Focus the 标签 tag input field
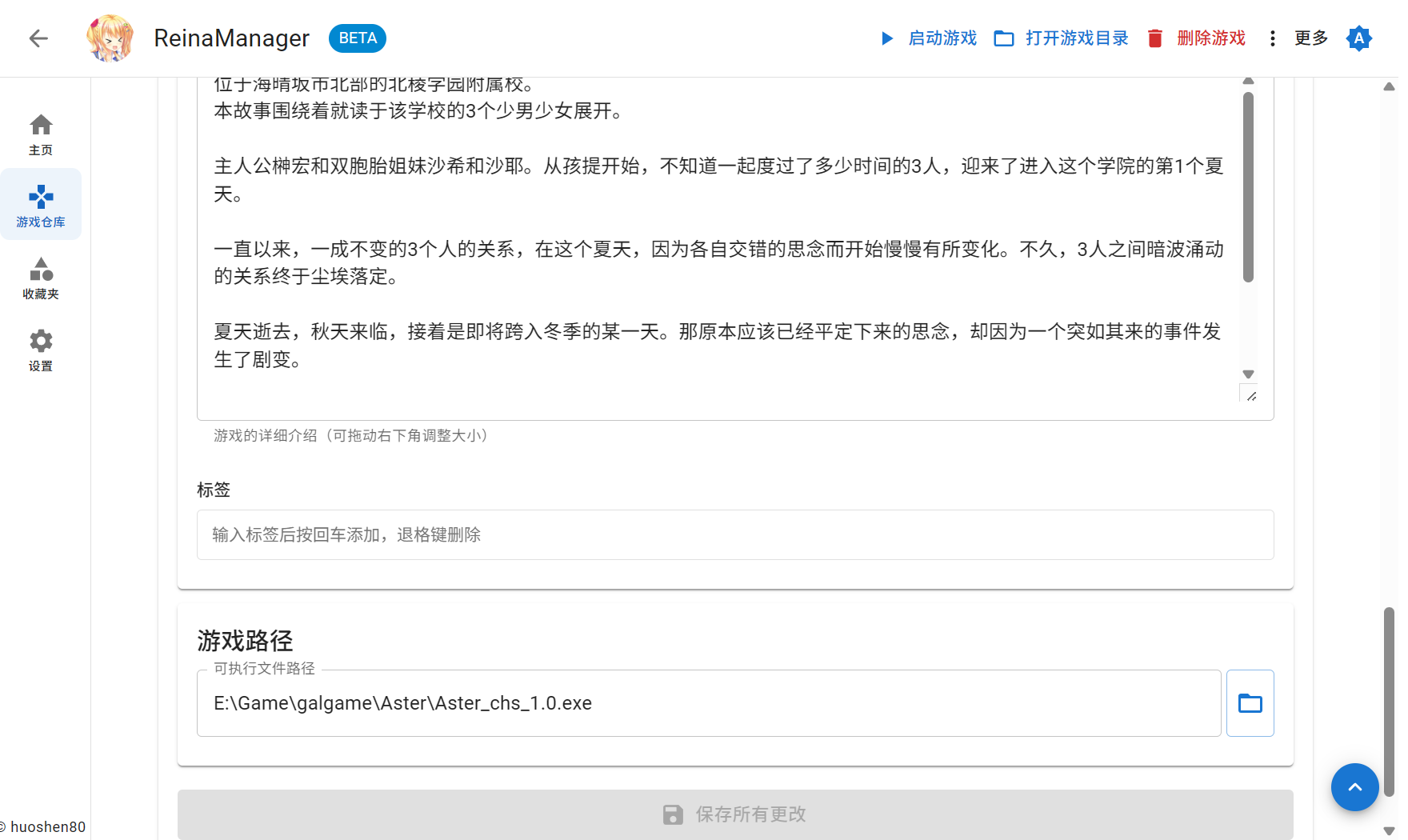Image resolution: width=1408 pixels, height=840 pixels. (x=735, y=534)
